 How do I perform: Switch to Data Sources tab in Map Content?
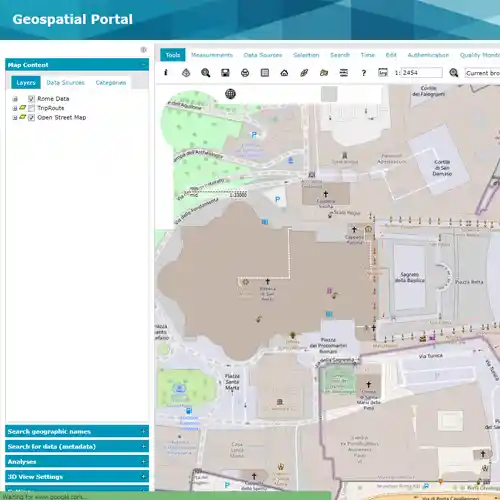65,83
